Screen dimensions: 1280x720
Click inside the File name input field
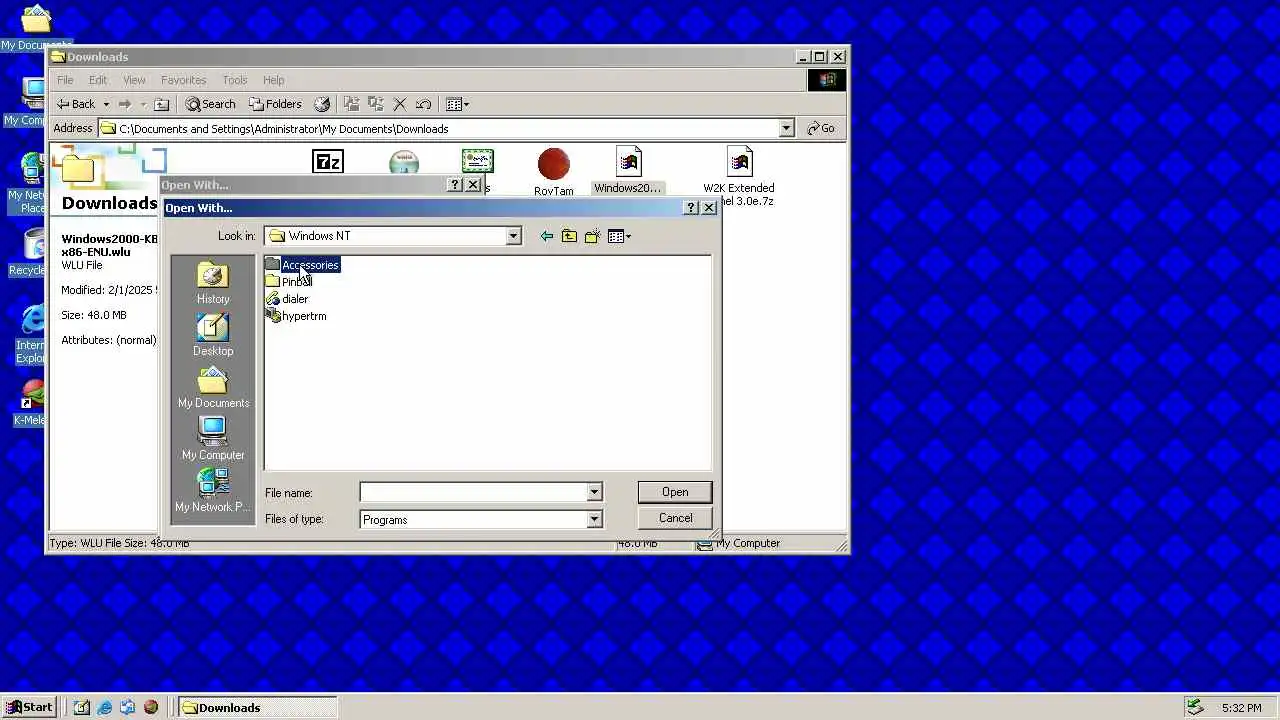(473, 492)
